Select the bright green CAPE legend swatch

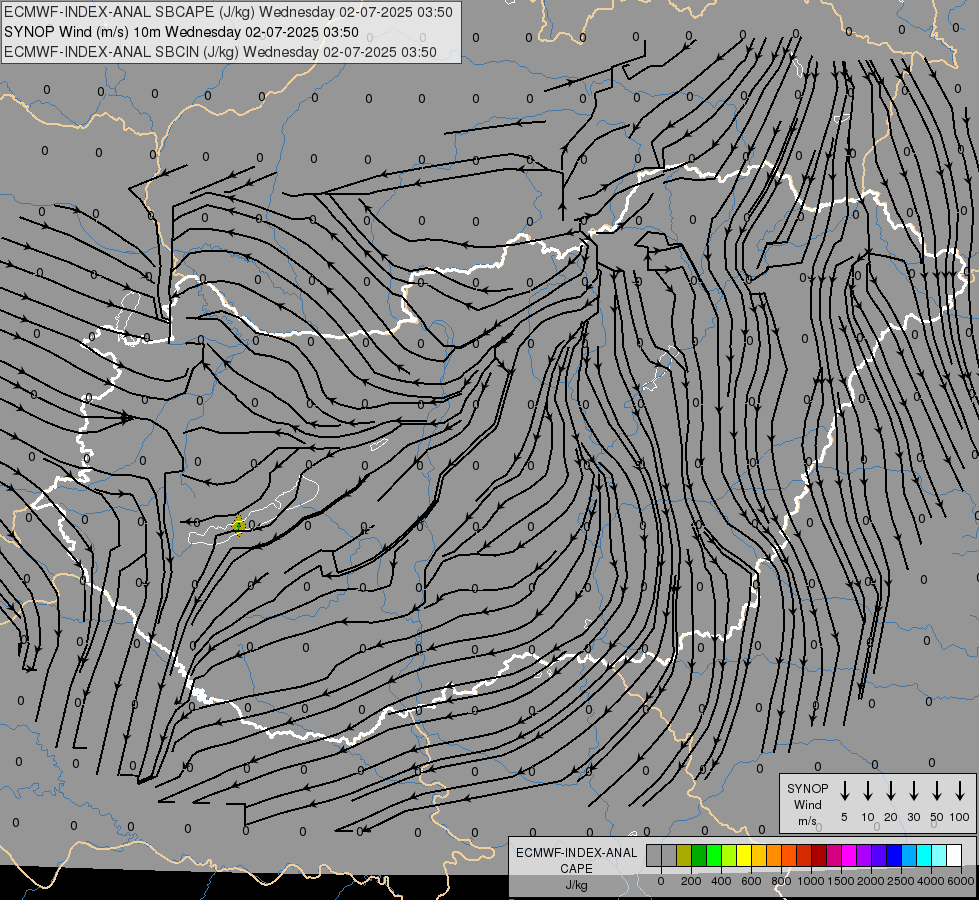click(714, 855)
